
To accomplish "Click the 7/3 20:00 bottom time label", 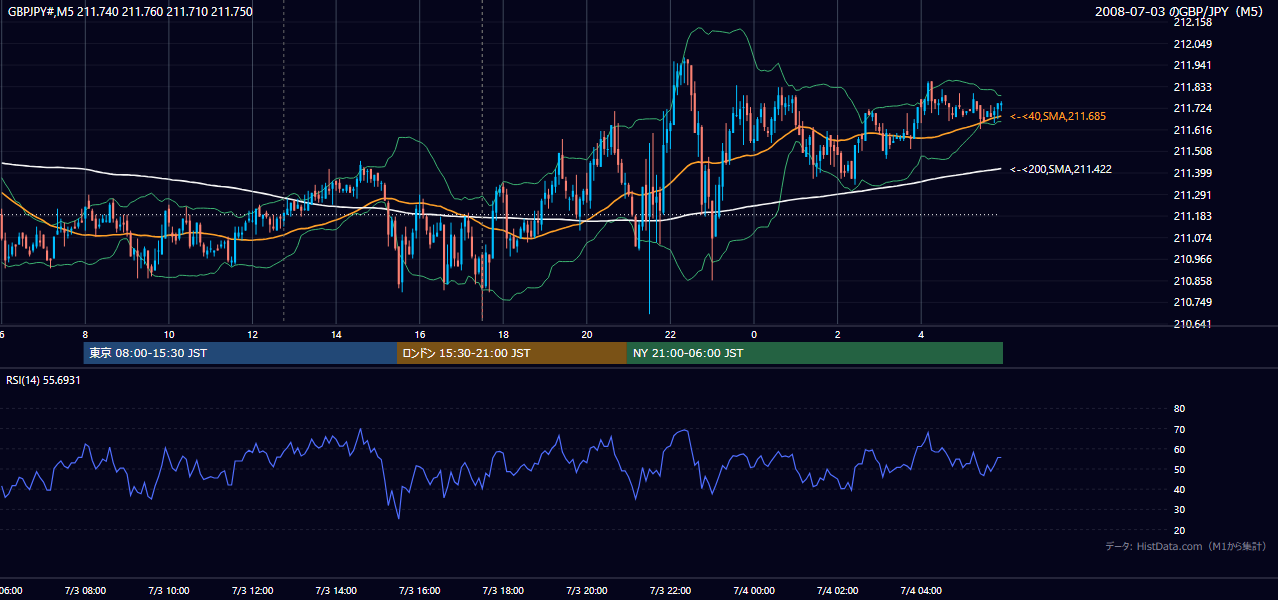I will click(587, 590).
